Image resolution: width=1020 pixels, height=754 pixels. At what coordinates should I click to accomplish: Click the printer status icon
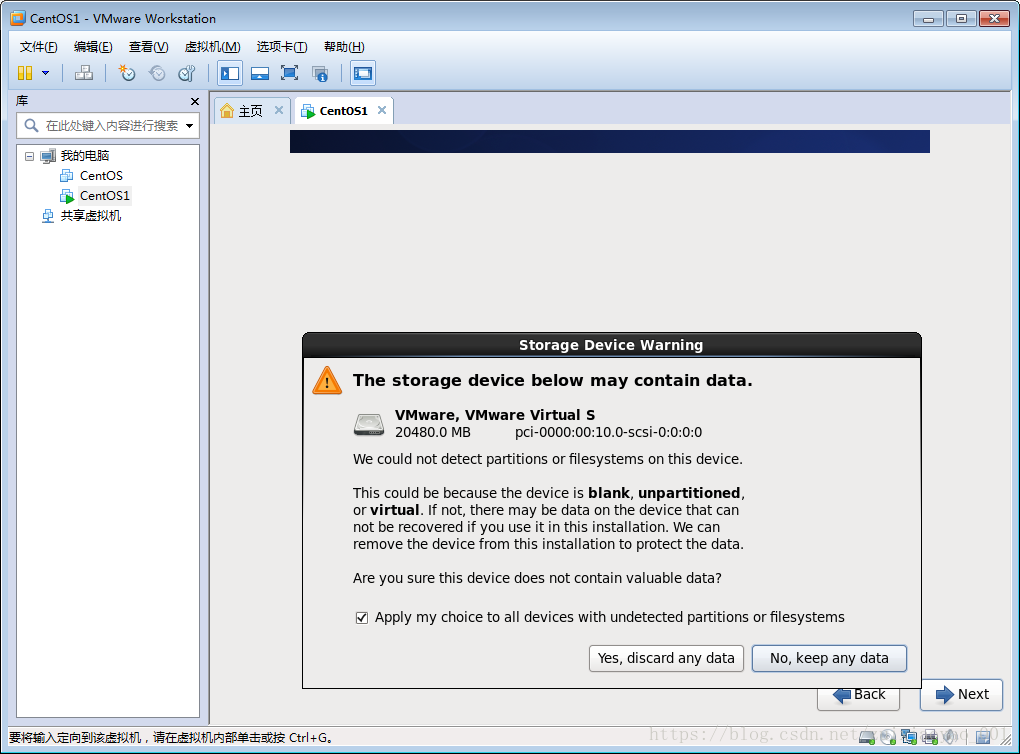[x=930, y=737]
